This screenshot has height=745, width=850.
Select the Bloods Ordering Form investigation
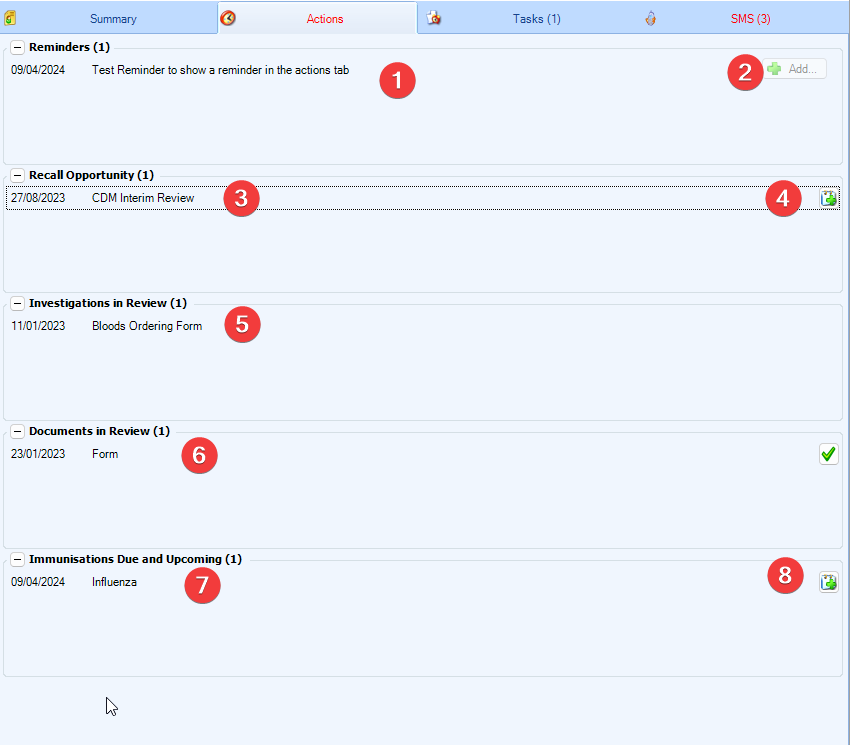146,326
